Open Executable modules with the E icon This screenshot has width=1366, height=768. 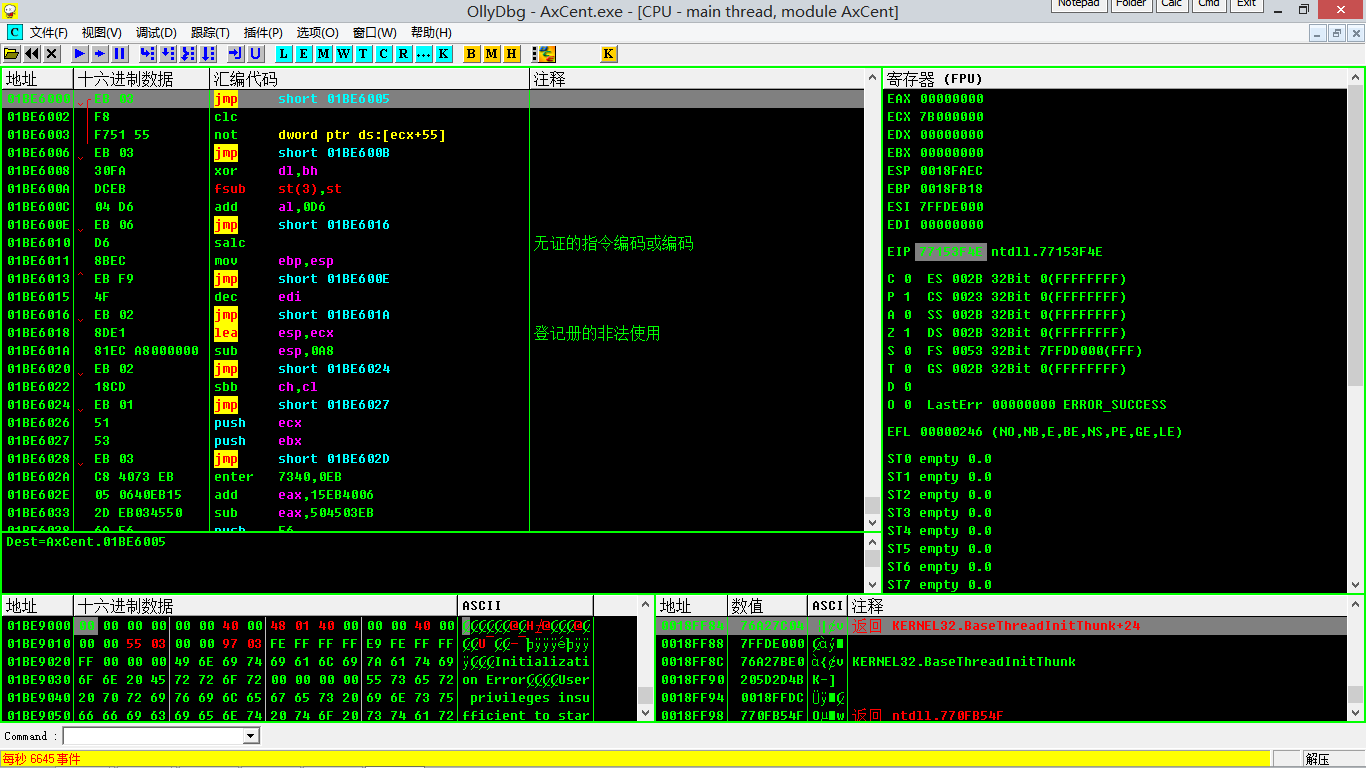[304, 53]
